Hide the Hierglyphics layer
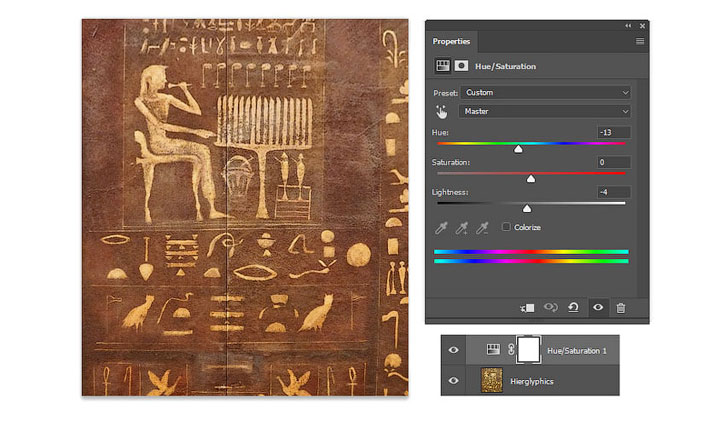 (x=454, y=380)
